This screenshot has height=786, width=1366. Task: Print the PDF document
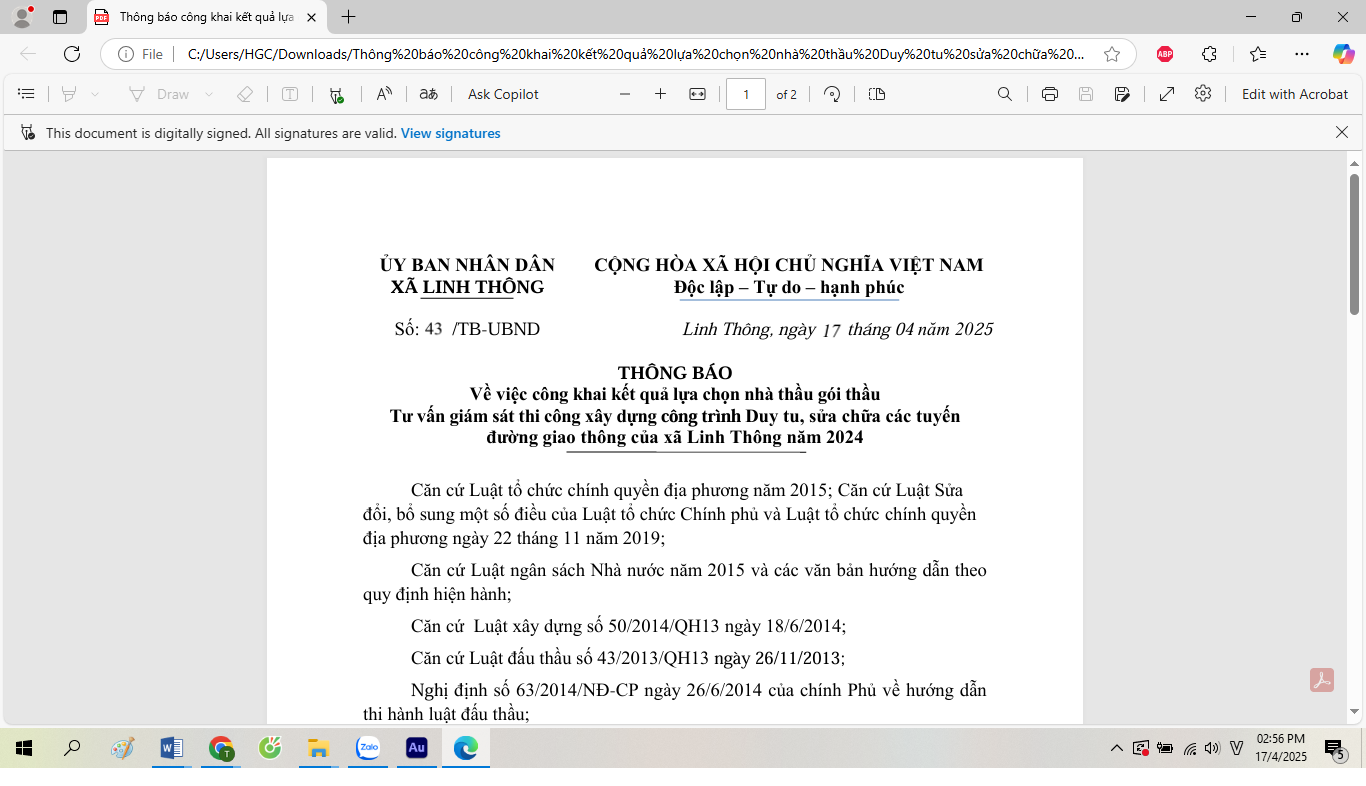pos(1050,94)
